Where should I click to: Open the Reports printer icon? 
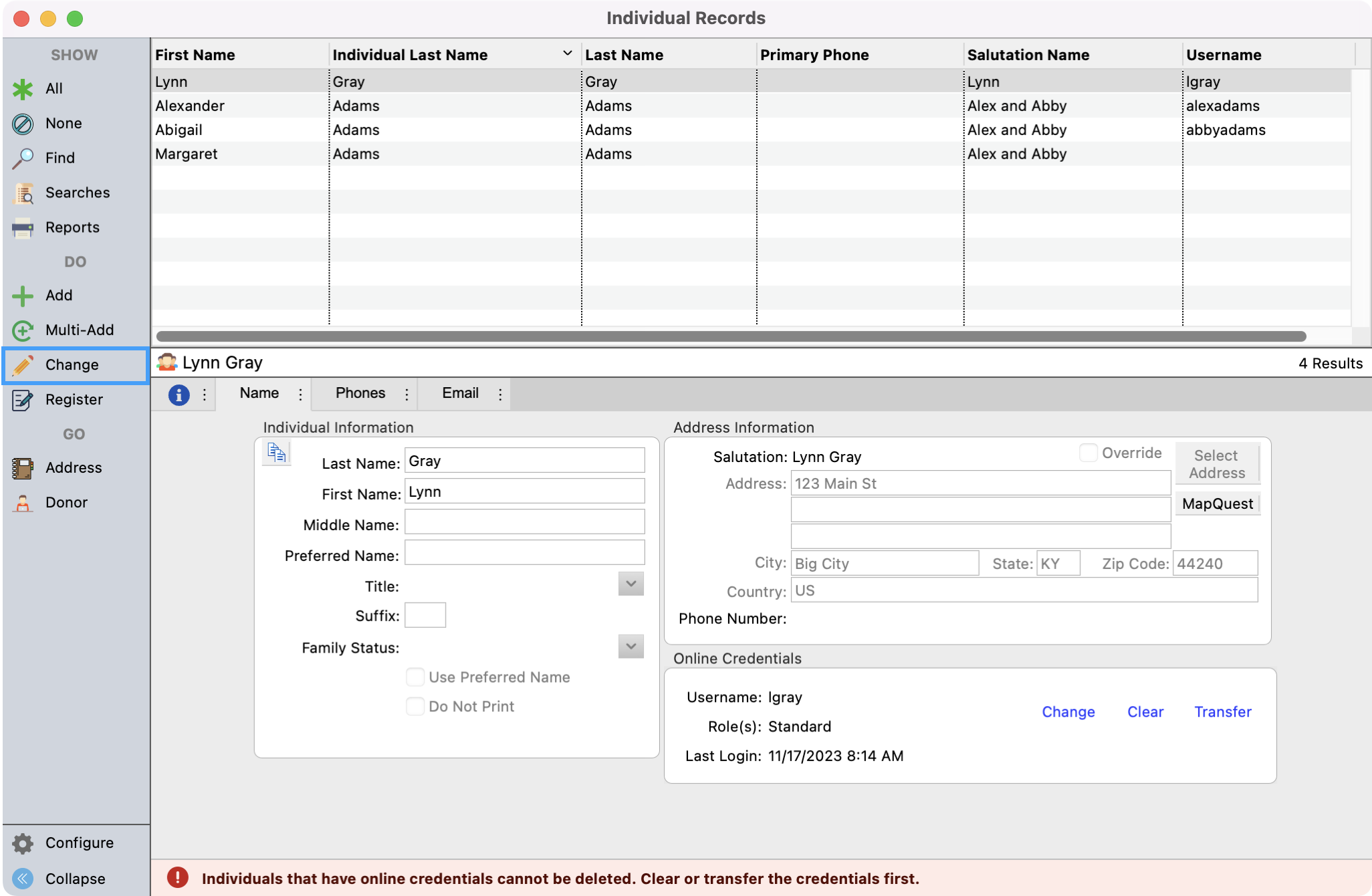pos(23,228)
